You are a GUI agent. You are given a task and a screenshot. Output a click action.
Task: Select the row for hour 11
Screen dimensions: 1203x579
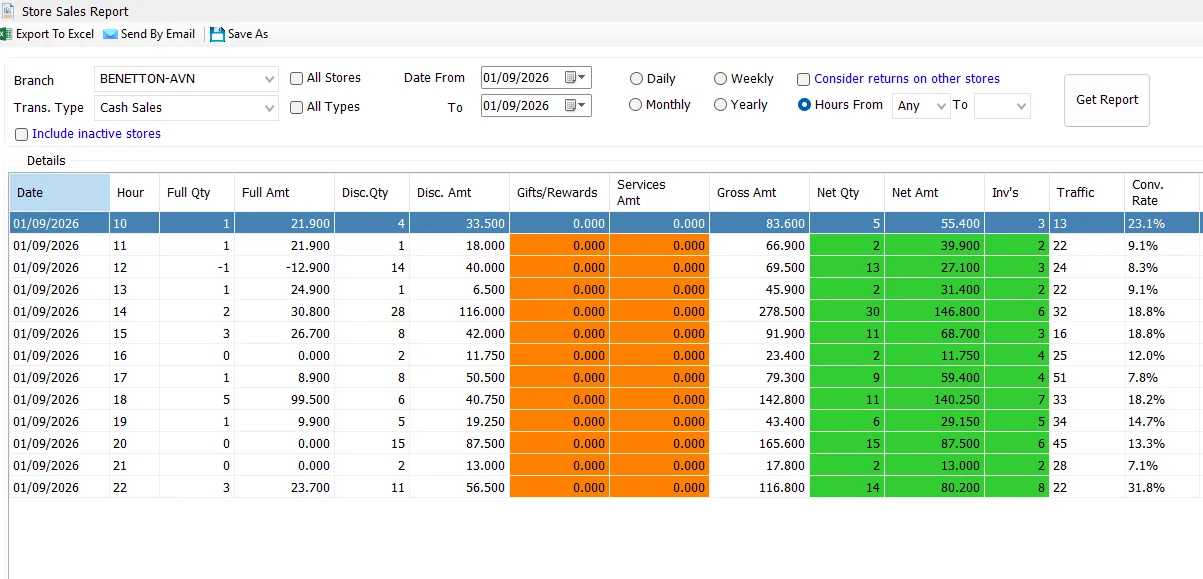click(x=604, y=245)
